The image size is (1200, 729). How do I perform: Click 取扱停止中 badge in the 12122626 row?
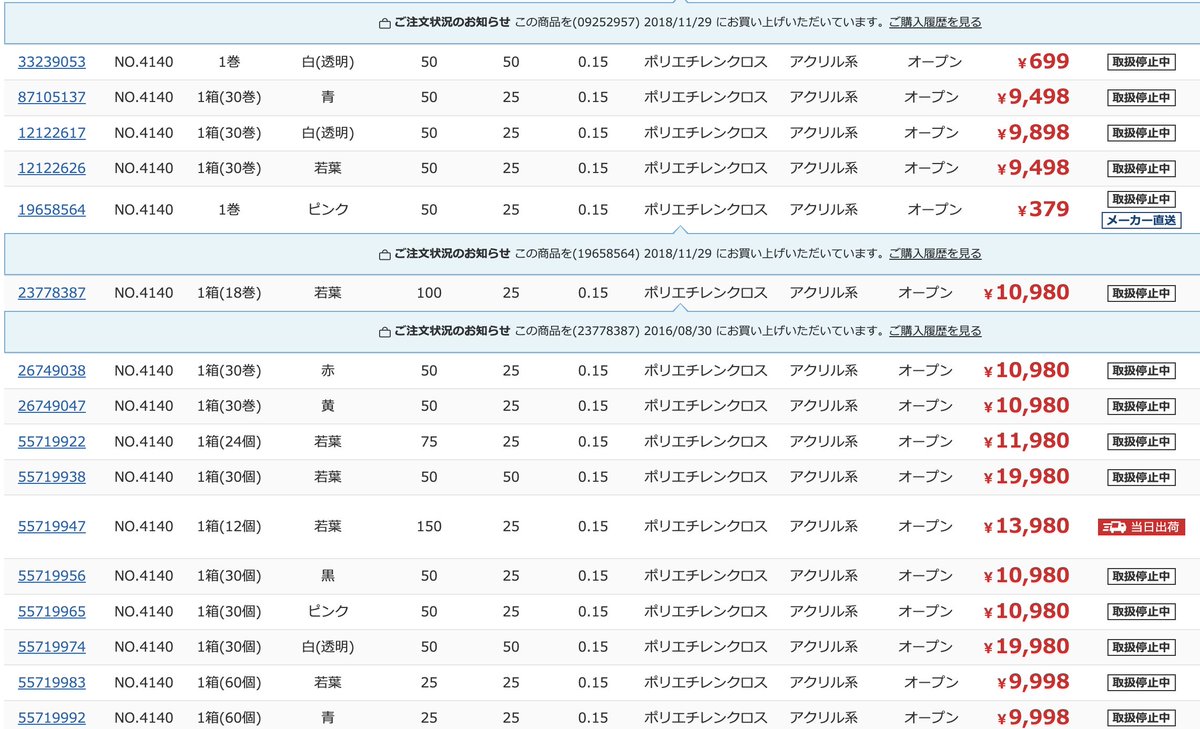point(1141,168)
